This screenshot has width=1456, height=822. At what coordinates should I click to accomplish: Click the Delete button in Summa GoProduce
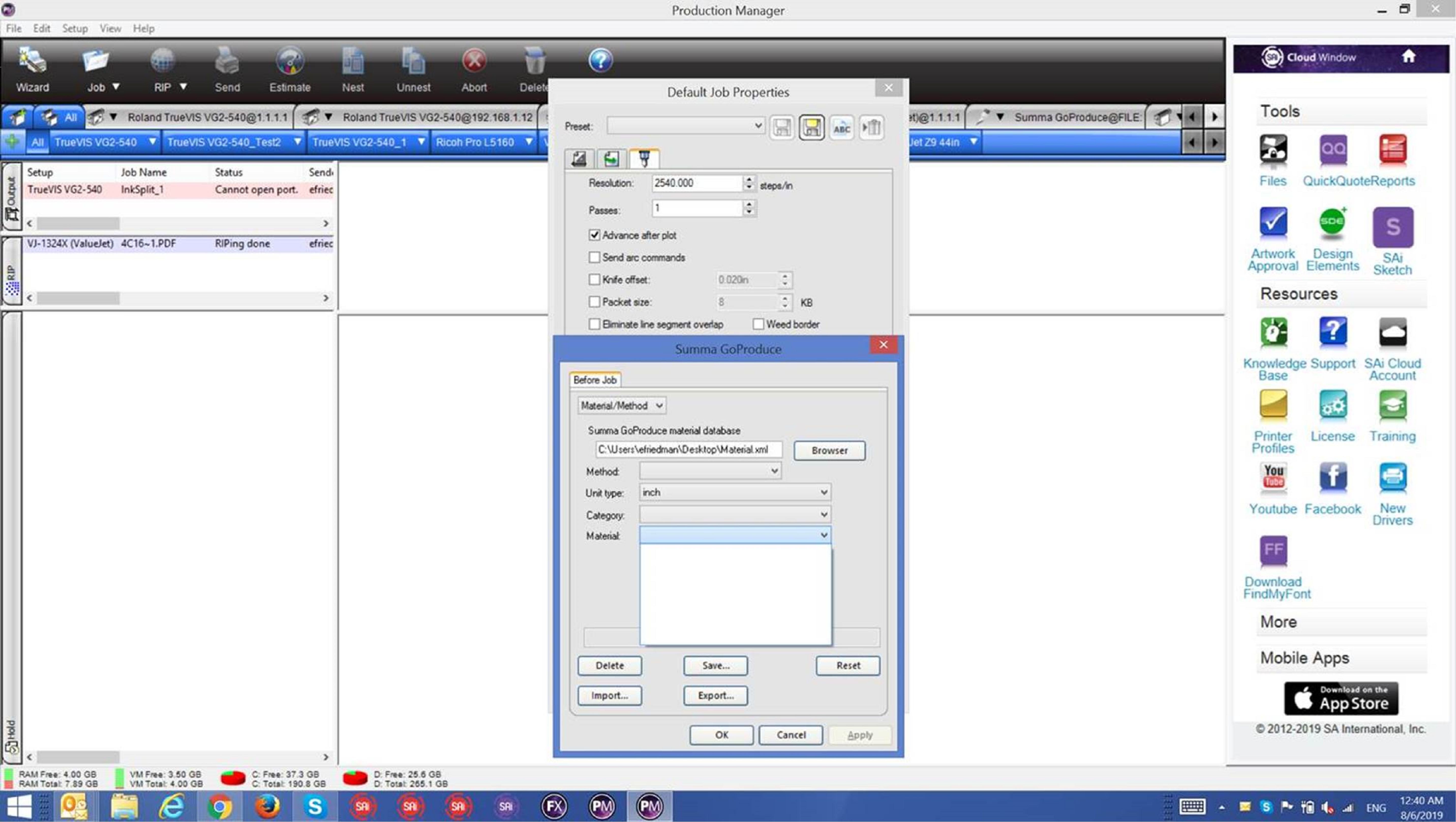click(609, 665)
